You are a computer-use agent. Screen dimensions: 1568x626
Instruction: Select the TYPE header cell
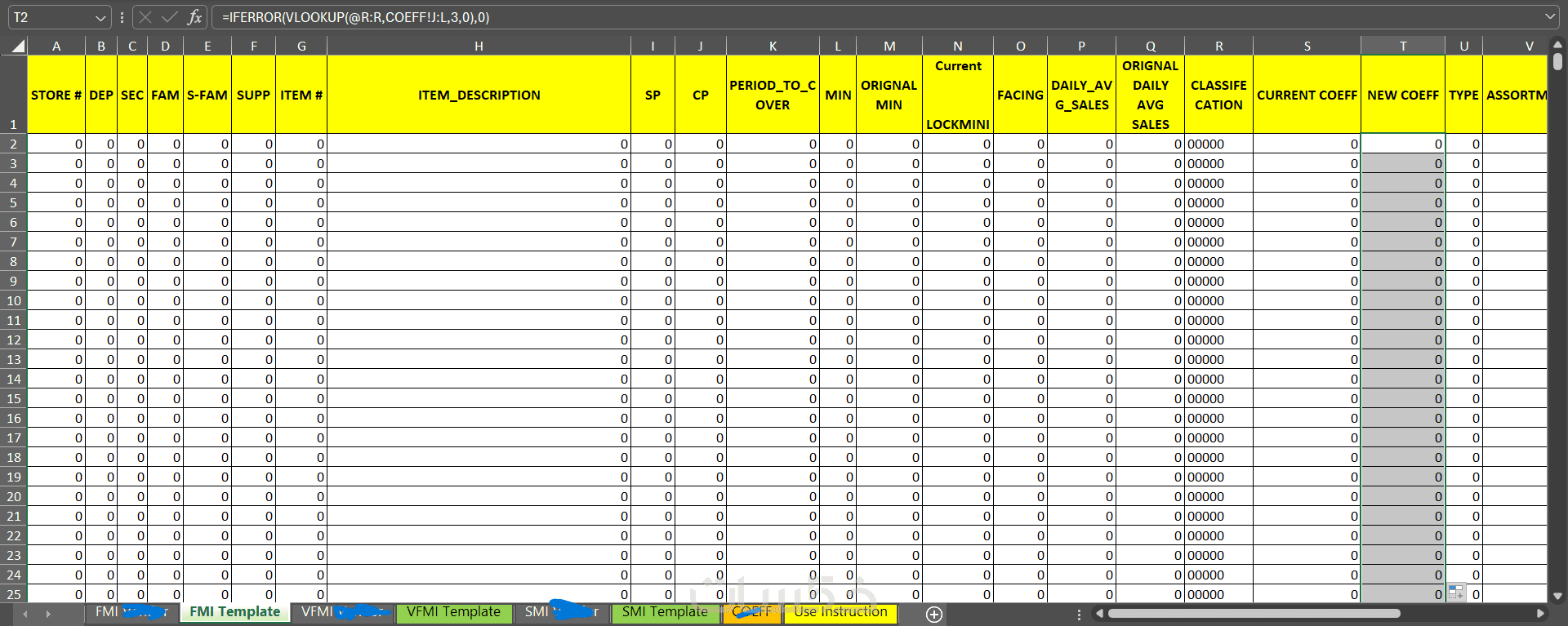[x=1463, y=95]
